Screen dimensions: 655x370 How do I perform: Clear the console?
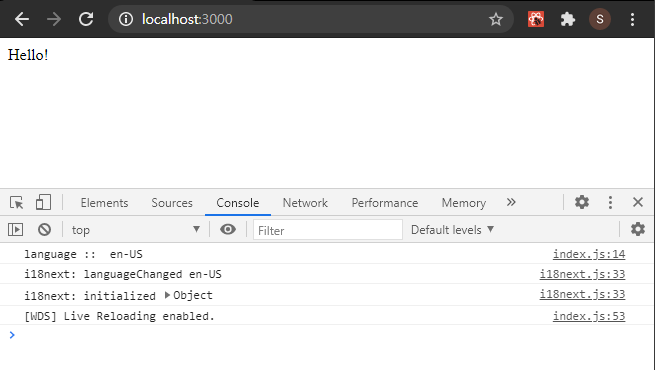point(44,230)
